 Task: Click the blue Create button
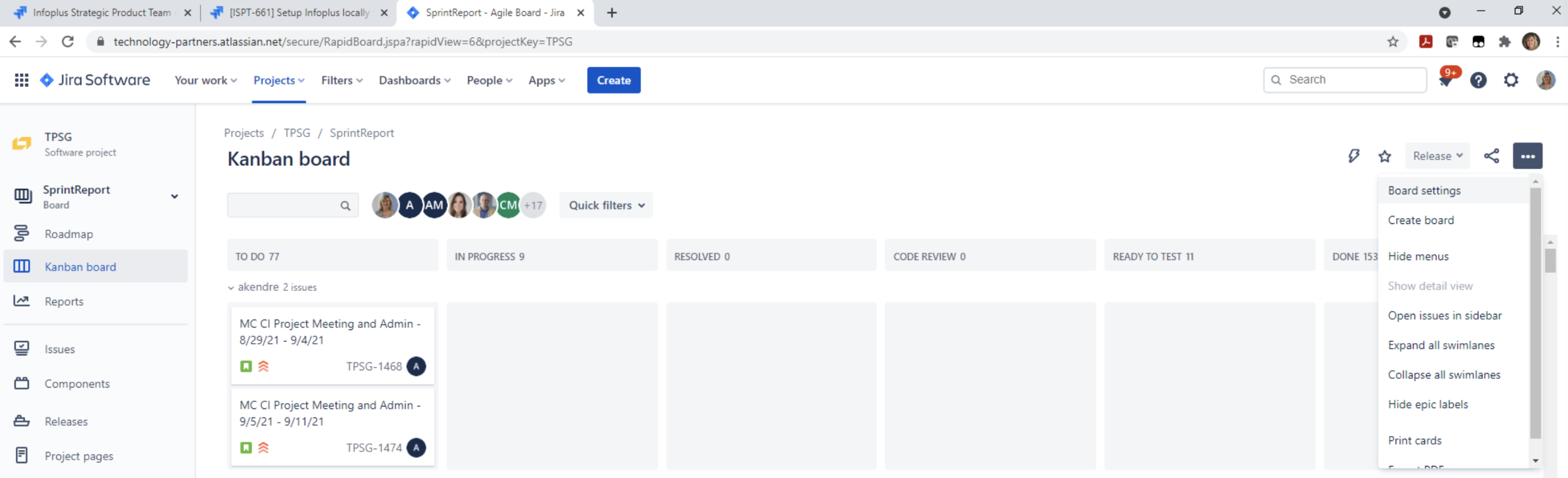point(613,80)
